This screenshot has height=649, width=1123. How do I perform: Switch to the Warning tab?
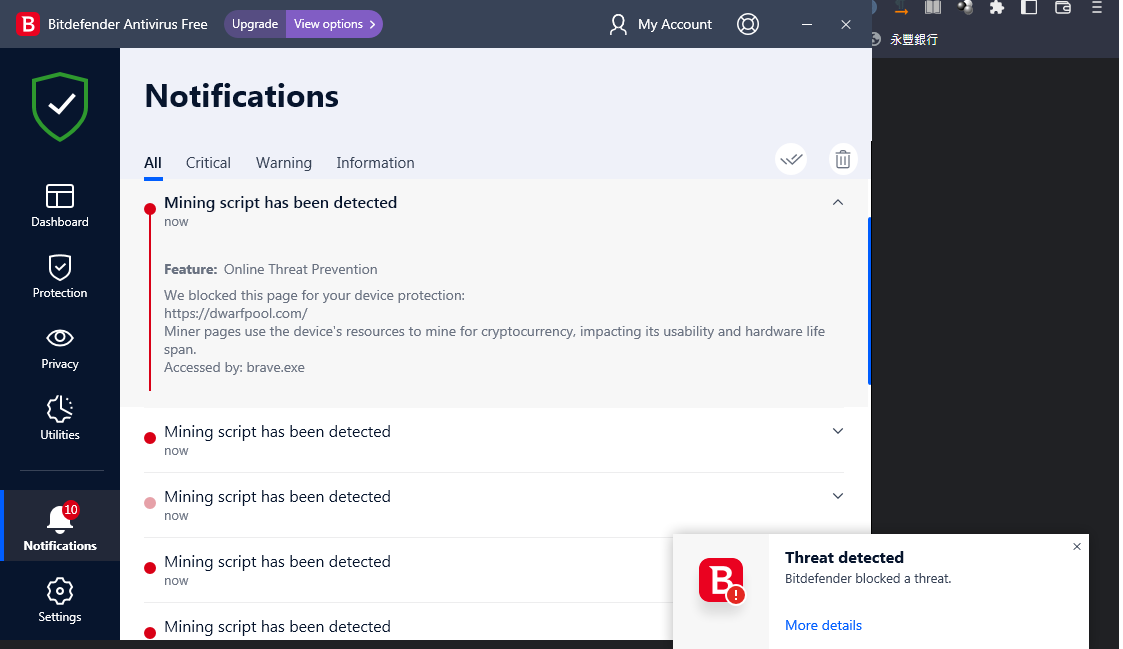tap(284, 163)
